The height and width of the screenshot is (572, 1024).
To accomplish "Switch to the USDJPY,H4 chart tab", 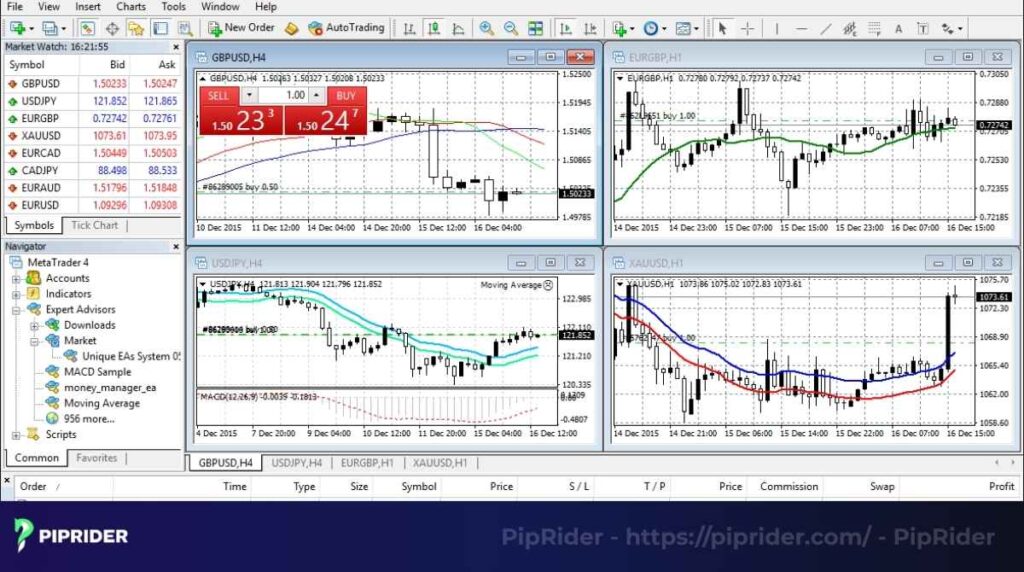I will click(x=296, y=463).
